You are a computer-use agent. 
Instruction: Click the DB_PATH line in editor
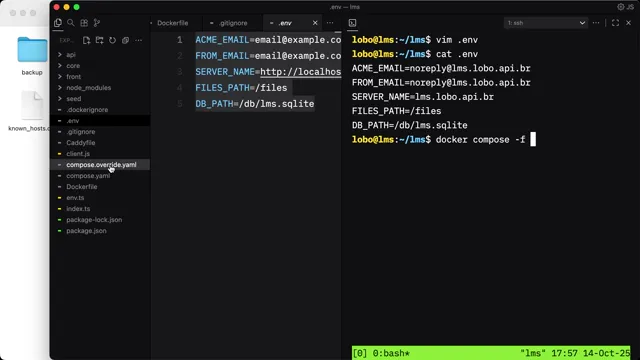coord(255,104)
